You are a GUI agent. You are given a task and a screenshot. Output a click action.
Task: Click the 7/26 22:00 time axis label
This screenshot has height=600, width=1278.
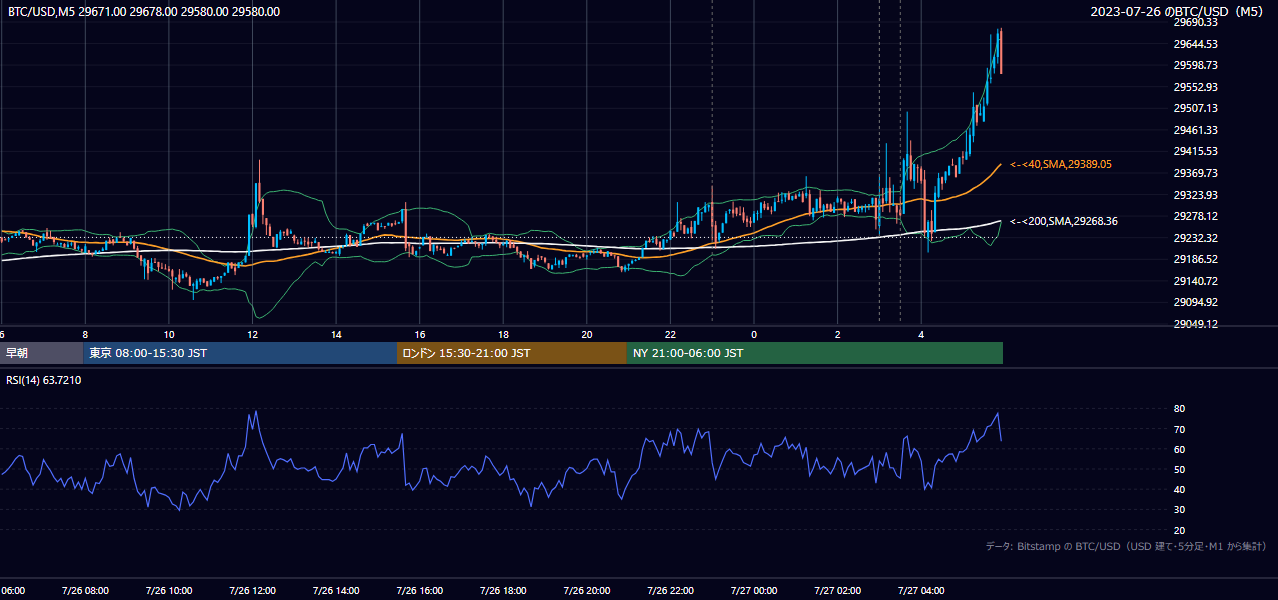670,590
